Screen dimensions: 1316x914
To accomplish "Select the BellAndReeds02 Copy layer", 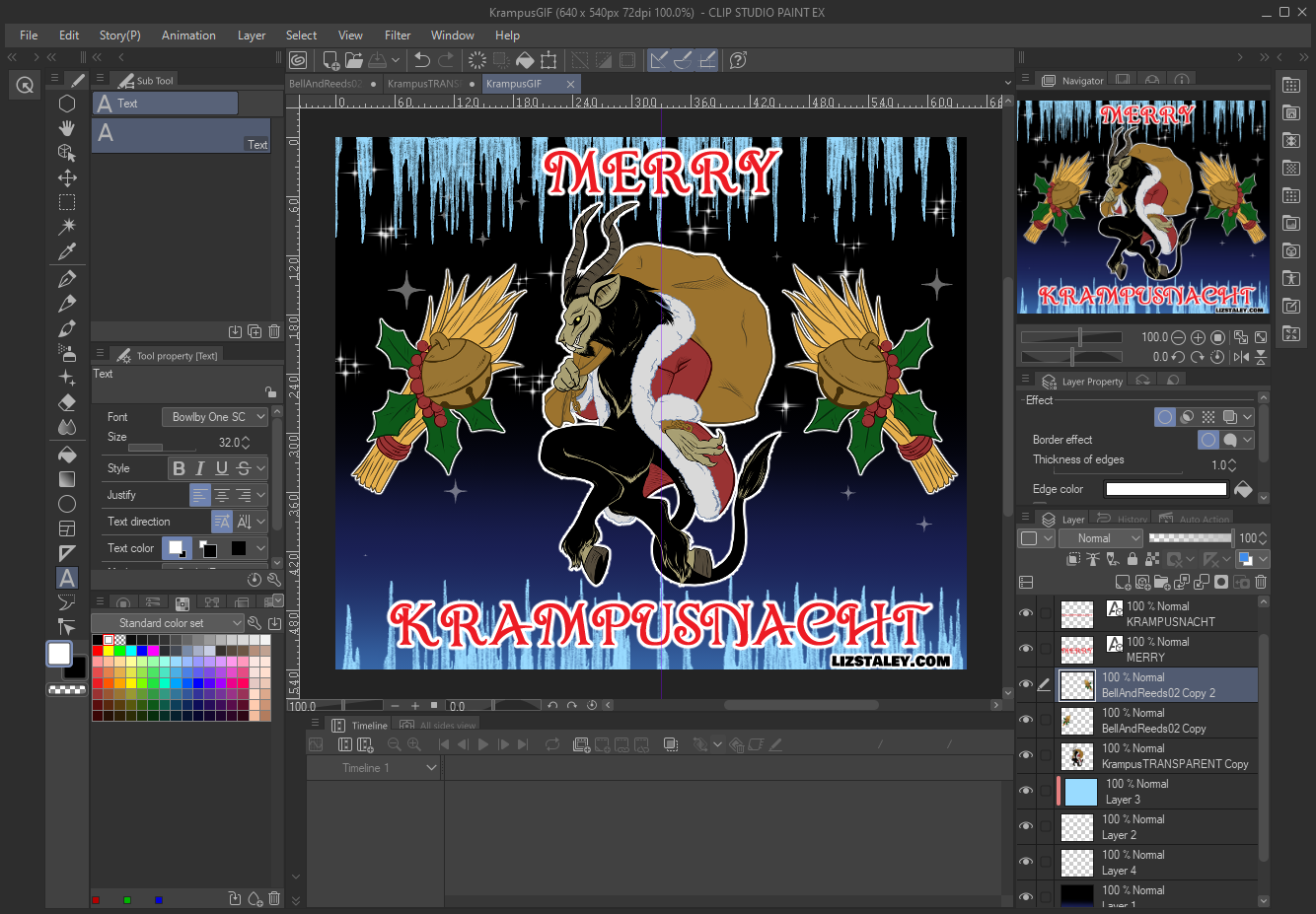I will pyautogui.click(x=1154, y=721).
